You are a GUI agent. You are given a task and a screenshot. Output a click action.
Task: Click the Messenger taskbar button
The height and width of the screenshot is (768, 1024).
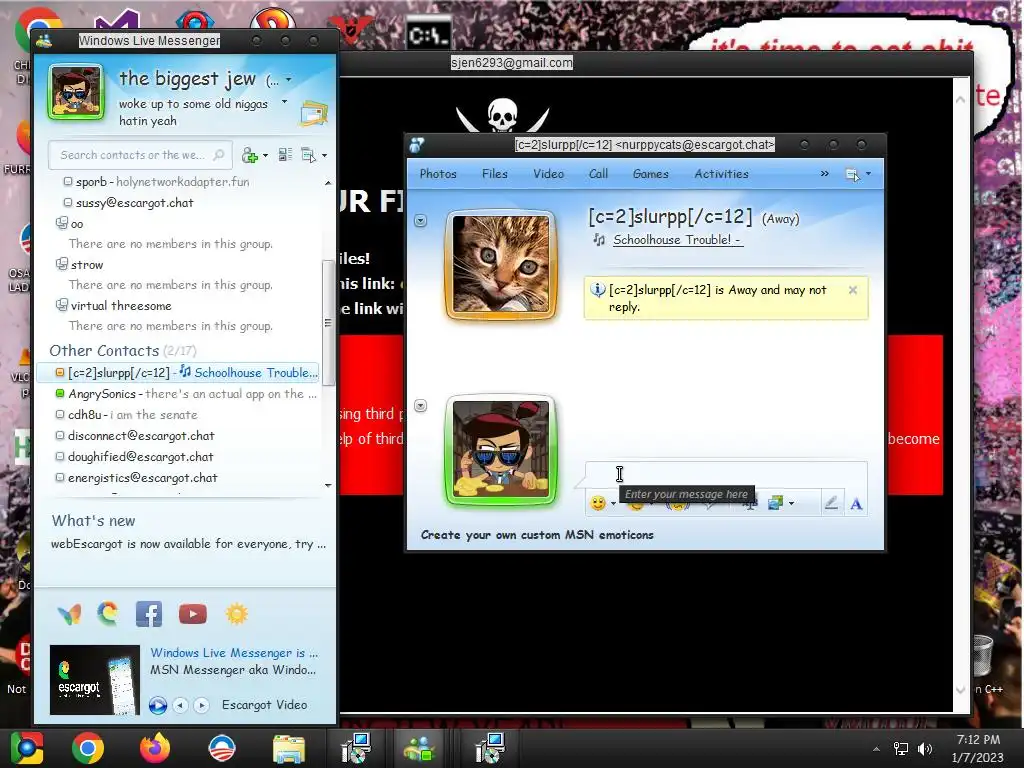[x=419, y=748]
